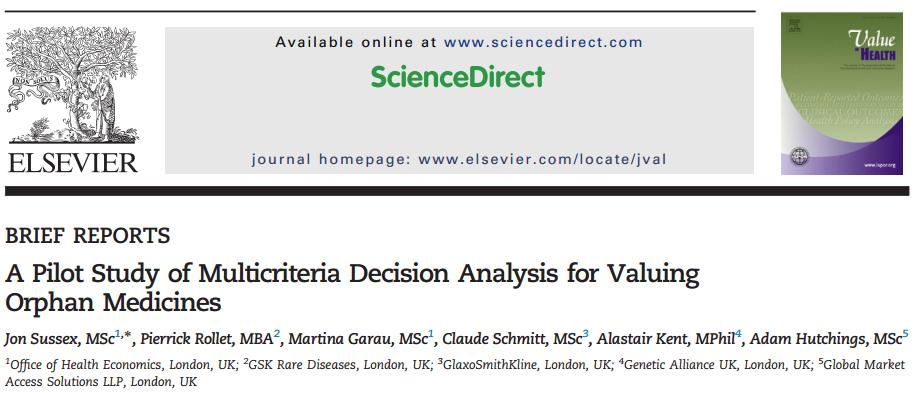
Task: Open the ScienceDirect green logo
Action: [458, 77]
